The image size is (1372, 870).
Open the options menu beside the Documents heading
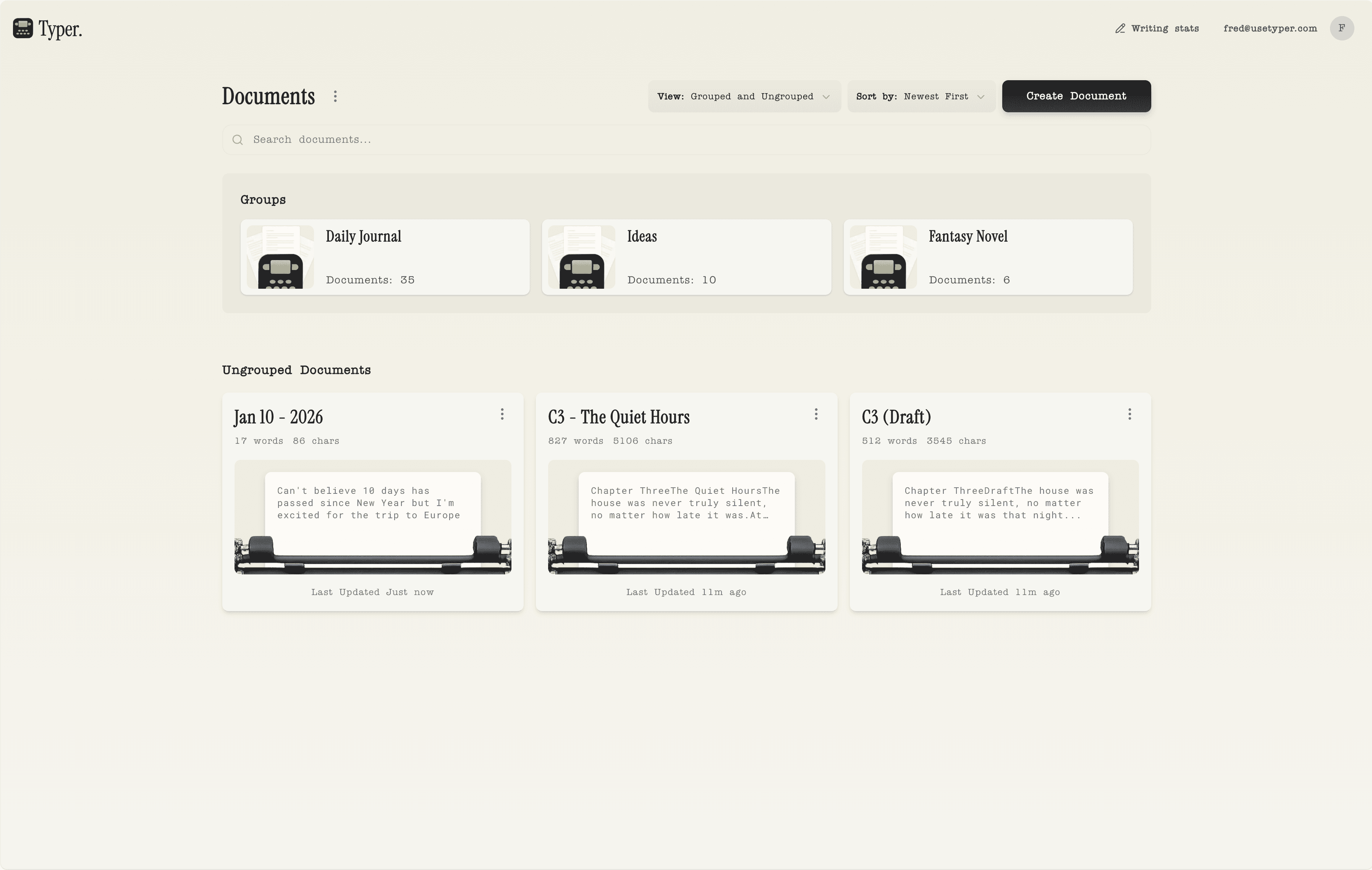(x=335, y=96)
